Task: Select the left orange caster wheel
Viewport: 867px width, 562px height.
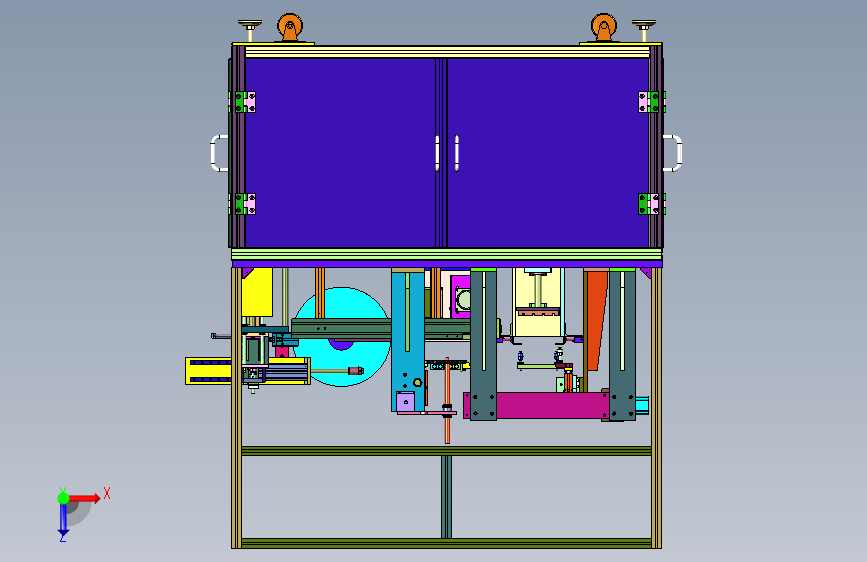Action: pyautogui.click(x=290, y=27)
